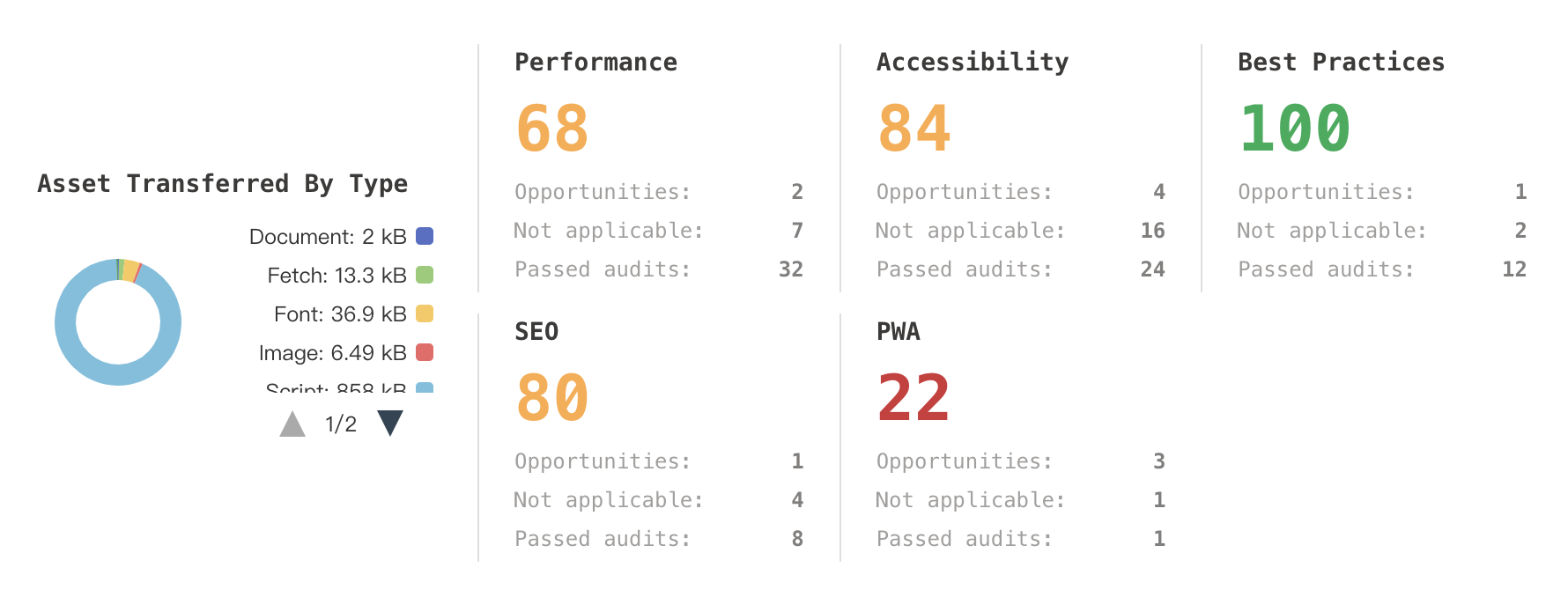Go to next legend page arrow
1568x597 pixels.
coord(390,423)
